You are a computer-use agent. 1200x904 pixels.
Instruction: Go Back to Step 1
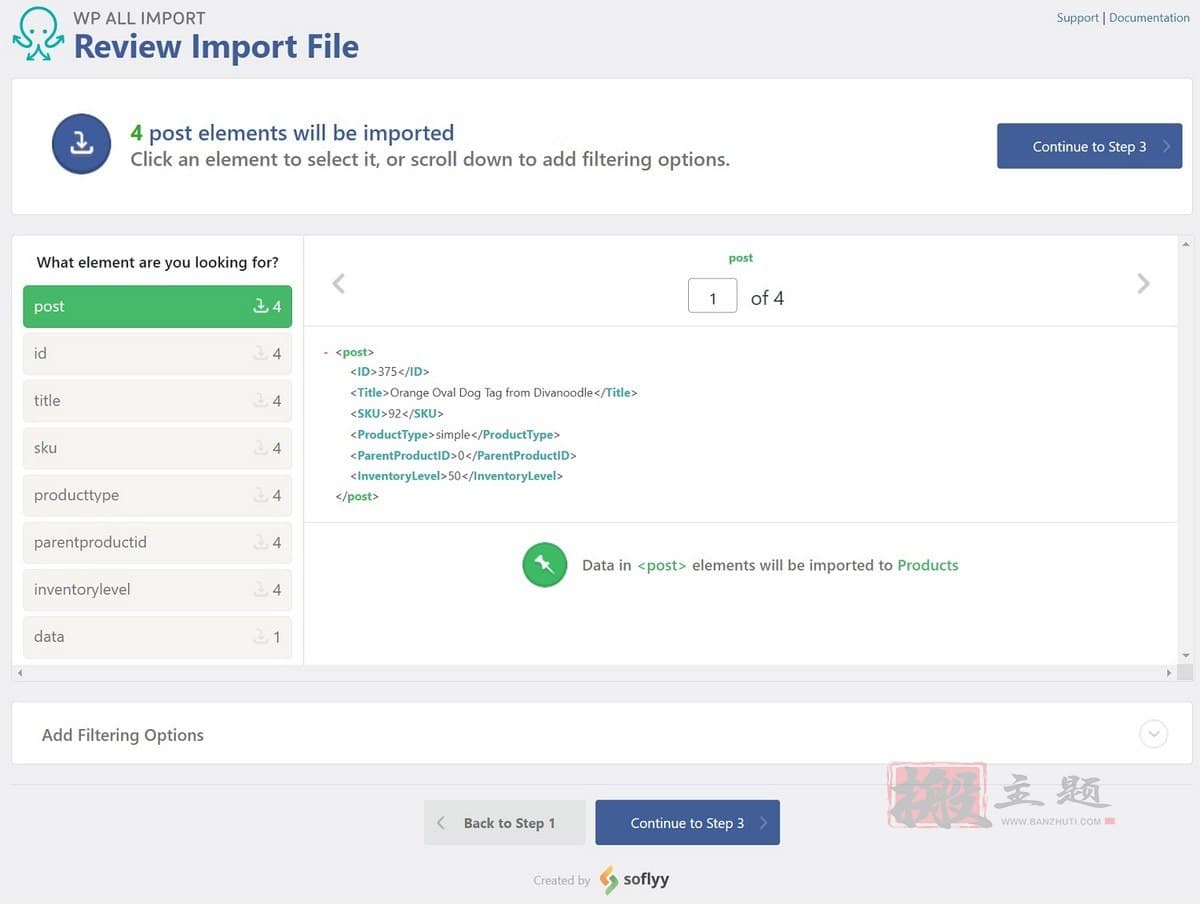(504, 823)
